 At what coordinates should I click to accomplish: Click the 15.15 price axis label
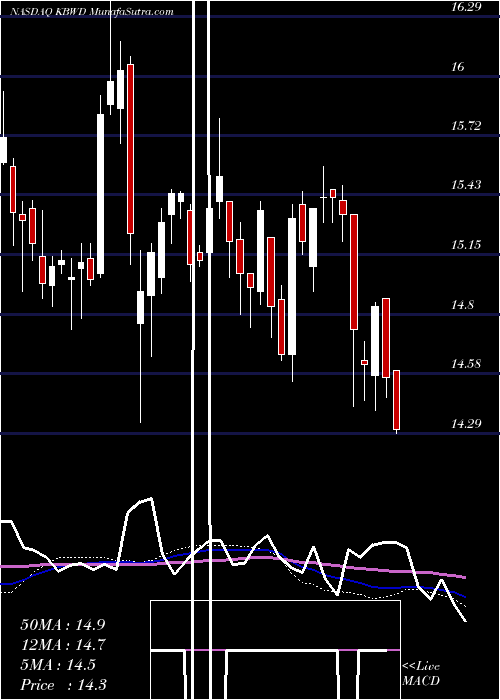tap(468, 245)
